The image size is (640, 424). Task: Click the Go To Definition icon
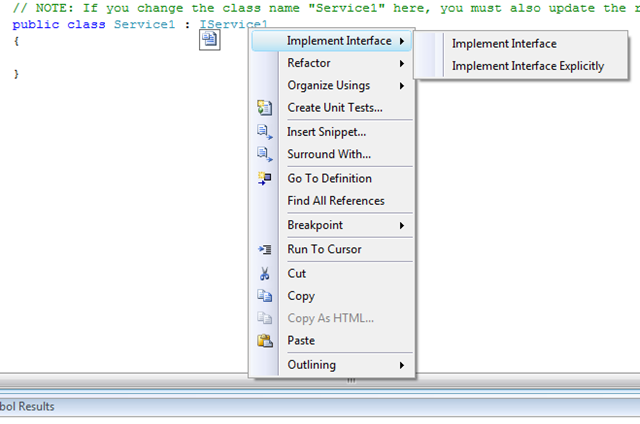coord(264,178)
